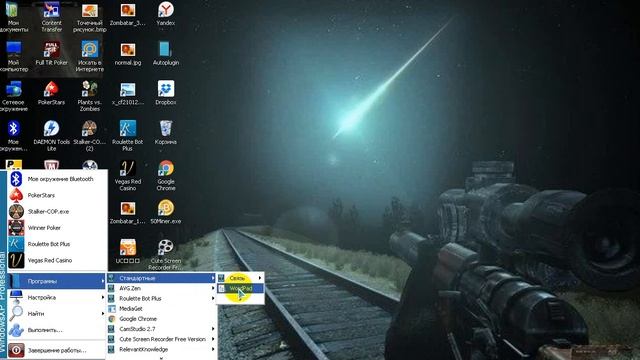Open Искать в Интернете shortcut
640x360 pixels.
click(89, 56)
